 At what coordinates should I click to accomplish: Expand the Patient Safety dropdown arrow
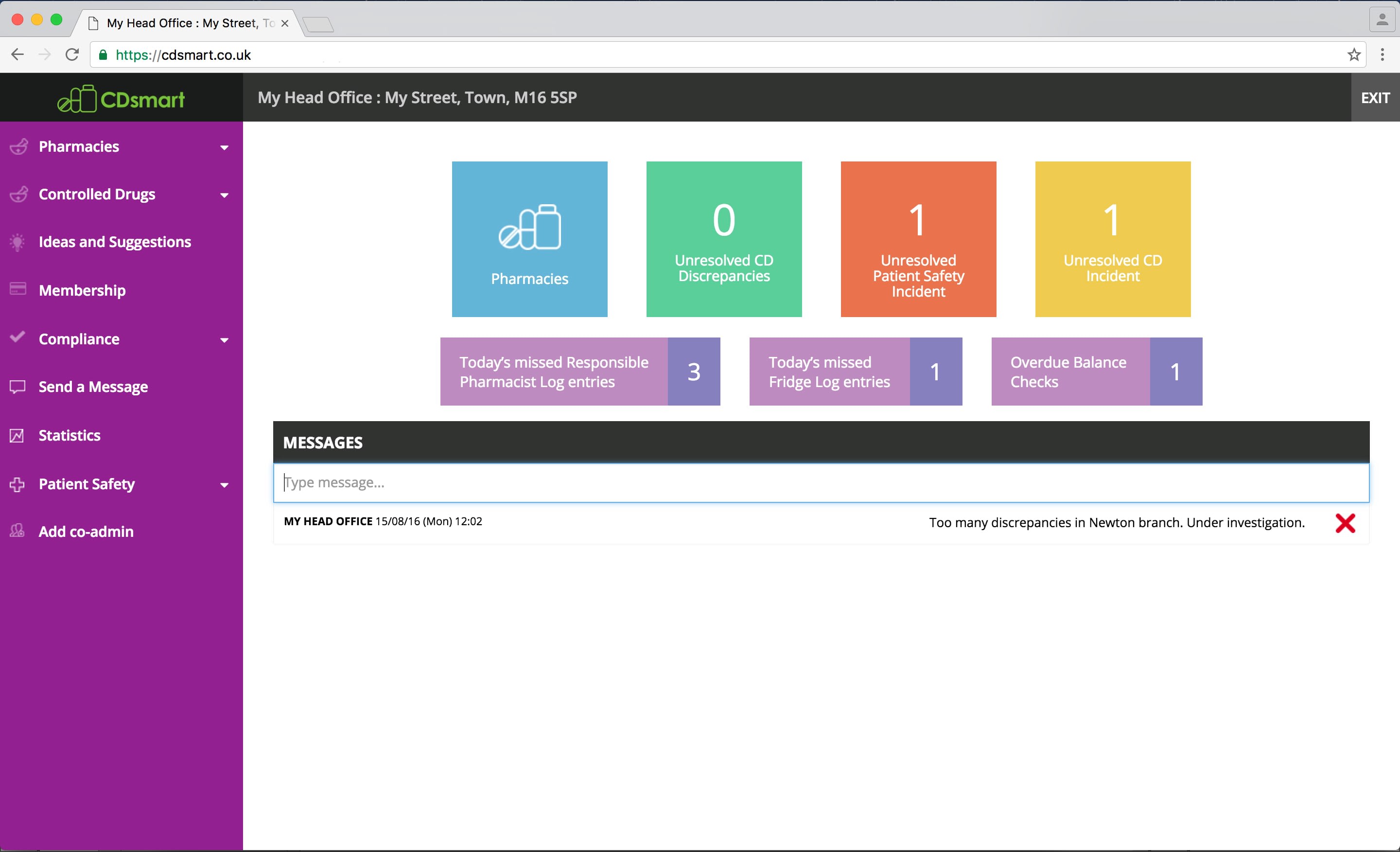[225, 485]
